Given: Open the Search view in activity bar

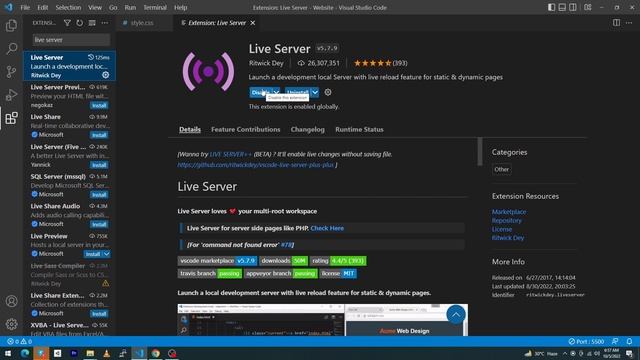Looking at the screenshot, I should 11,49.
